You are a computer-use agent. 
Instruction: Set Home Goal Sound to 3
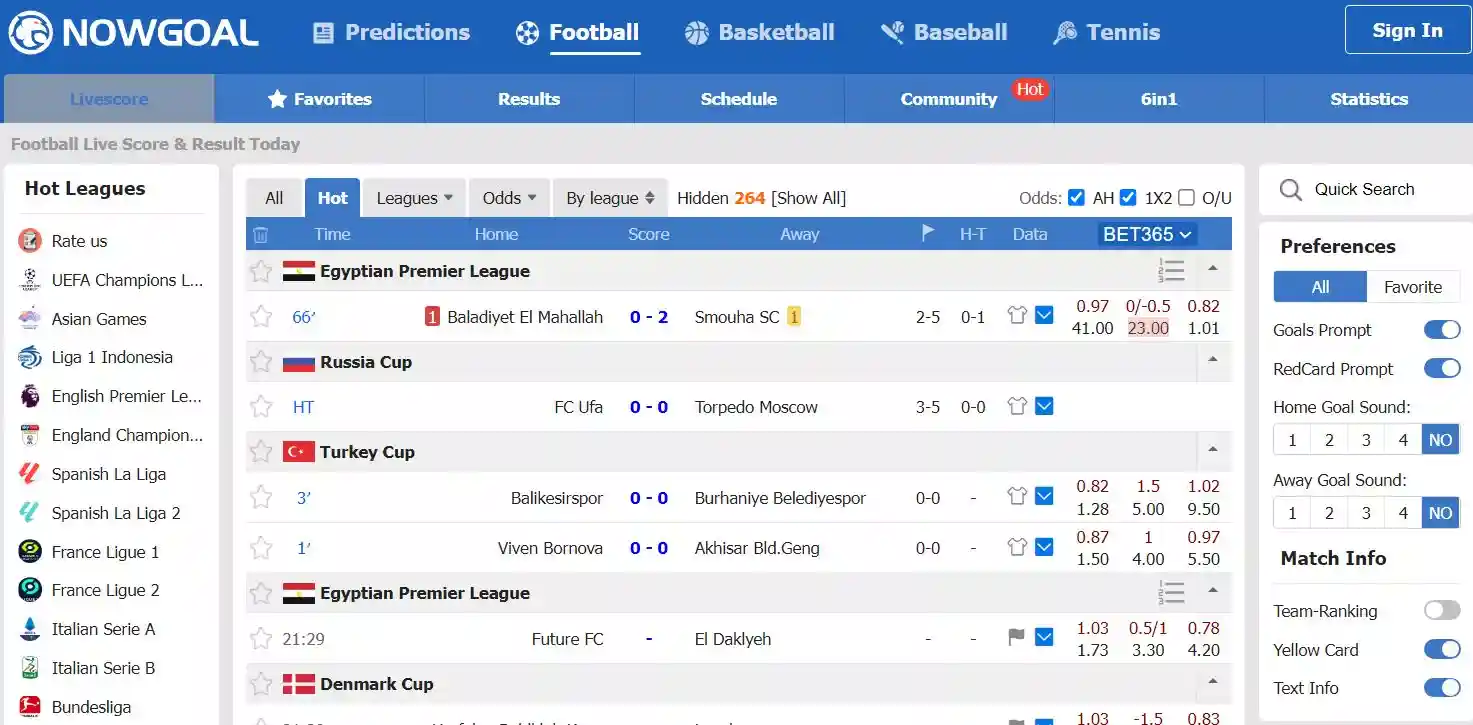(1366, 440)
